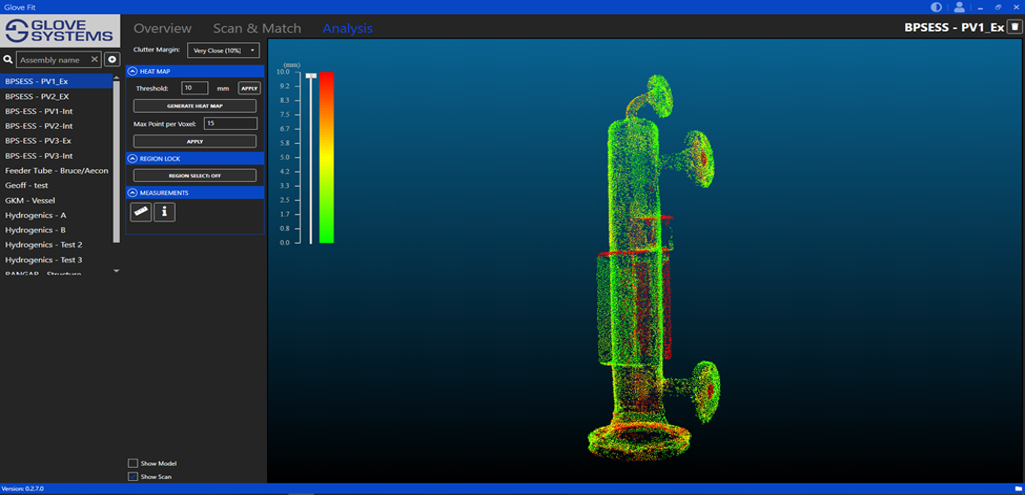Select the Hydrogenics - Test 2 assembly

(57, 245)
